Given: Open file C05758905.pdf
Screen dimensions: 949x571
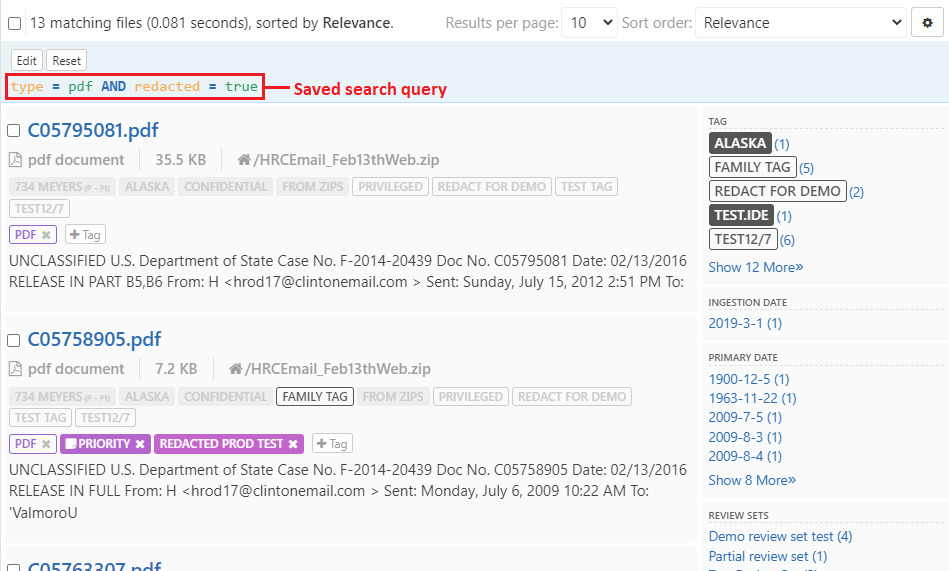Looking at the screenshot, I should 94,339.
